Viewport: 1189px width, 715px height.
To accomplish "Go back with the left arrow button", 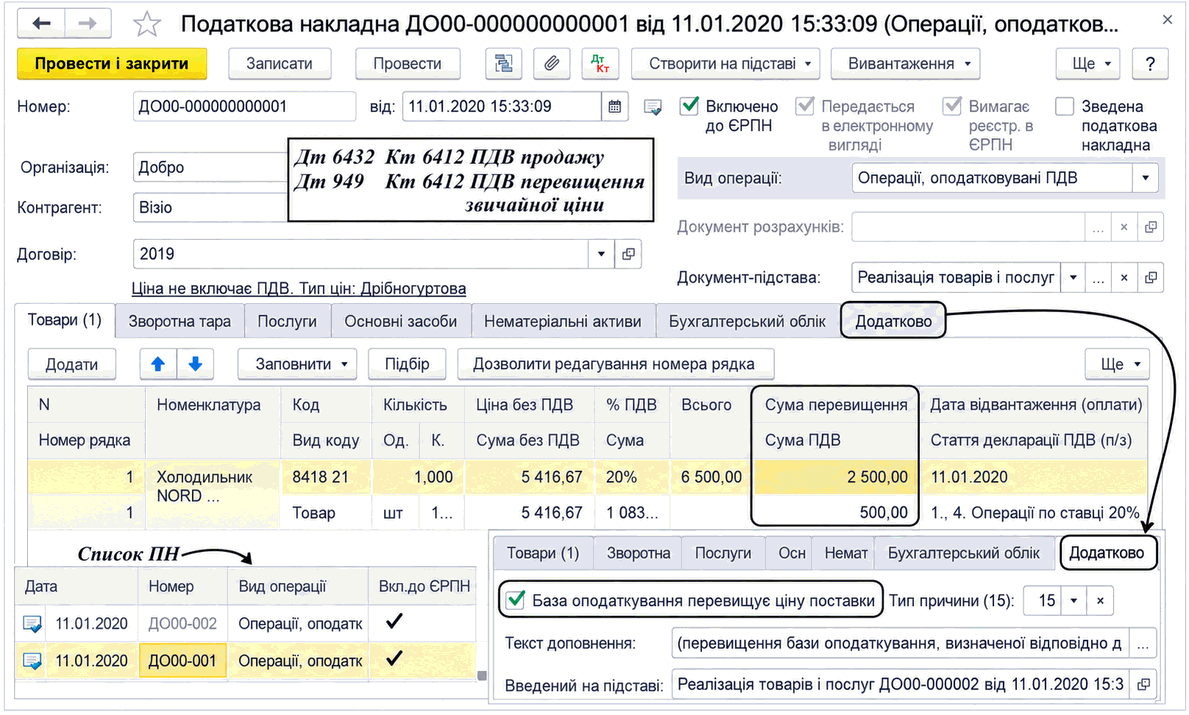I will 42,24.
